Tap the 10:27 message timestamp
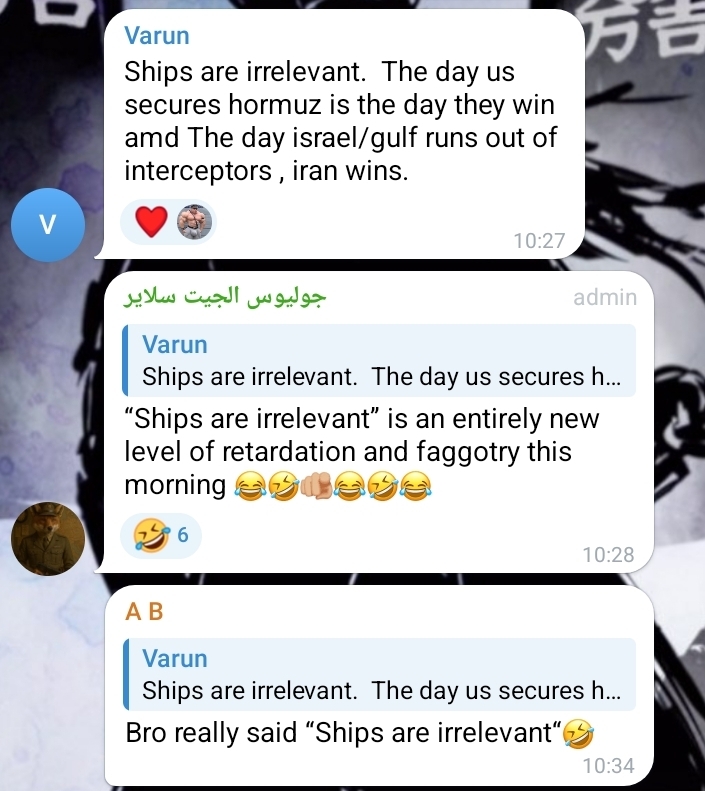Screen dimensions: 705x791 click(539, 241)
